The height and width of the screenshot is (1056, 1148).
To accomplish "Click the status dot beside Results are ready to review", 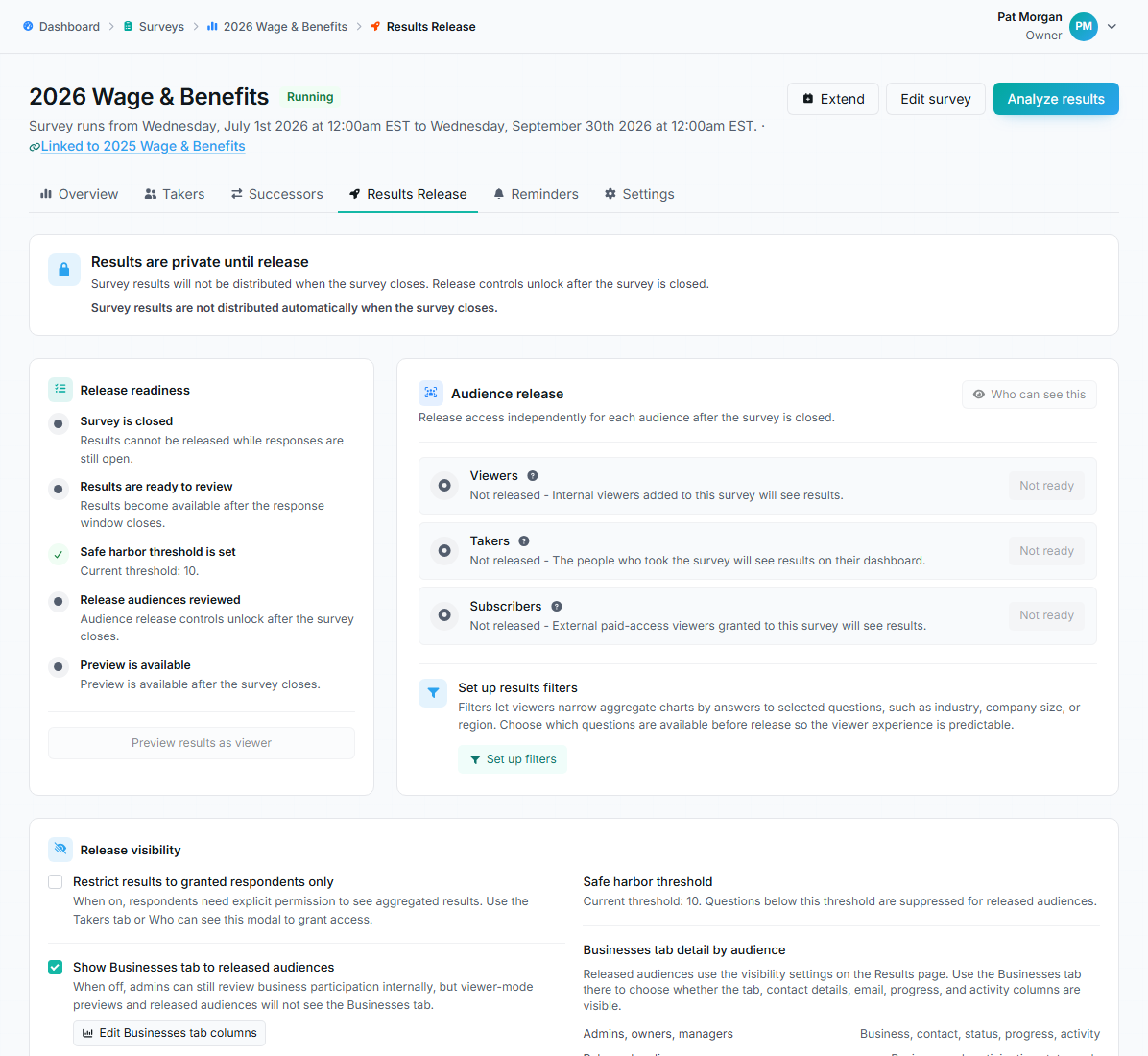I will [58, 490].
